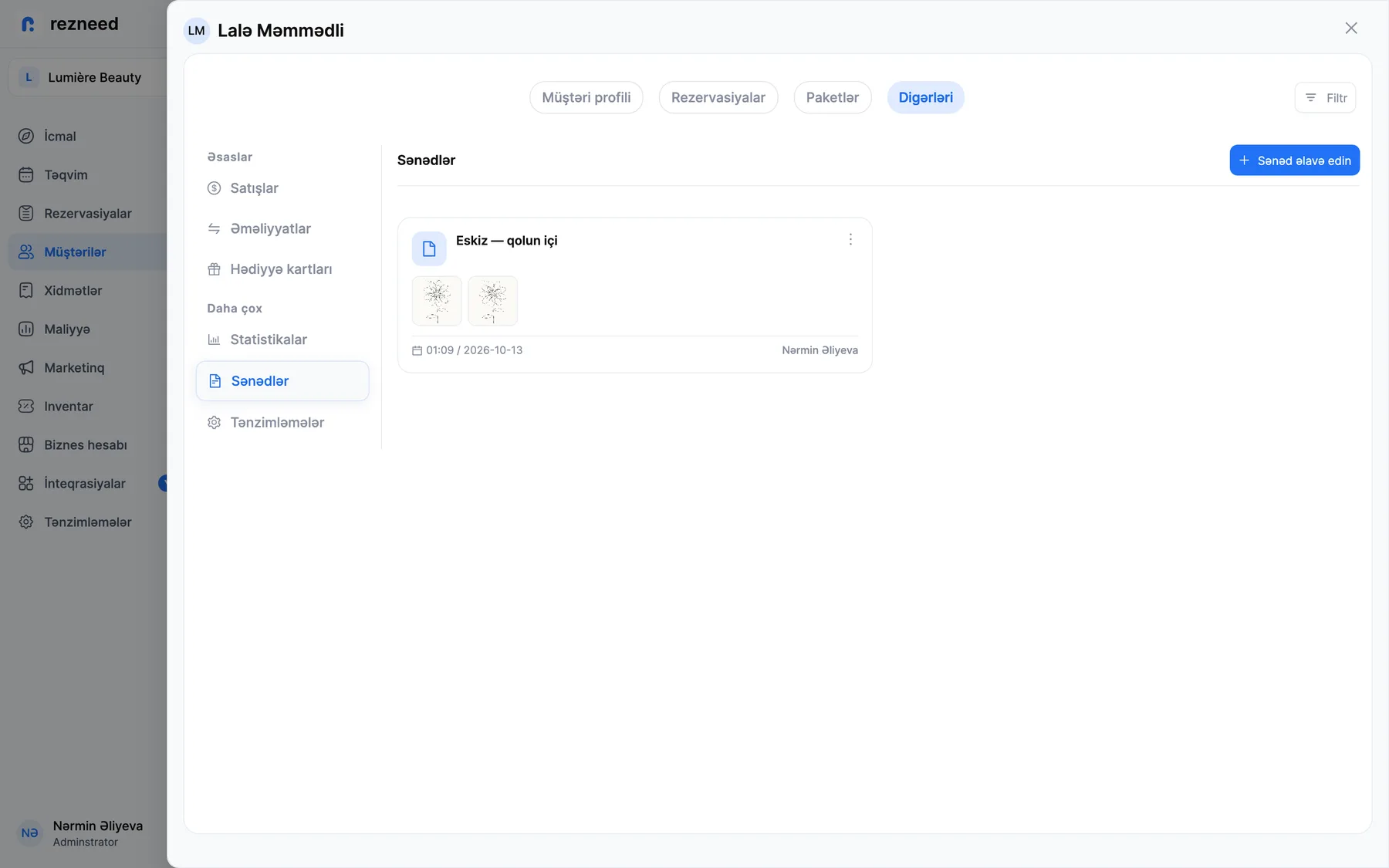Click the date 01:09 / 2026-10-13
Image resolution: width=1389 pixels, height=868 pixels.
click(474, 350)
